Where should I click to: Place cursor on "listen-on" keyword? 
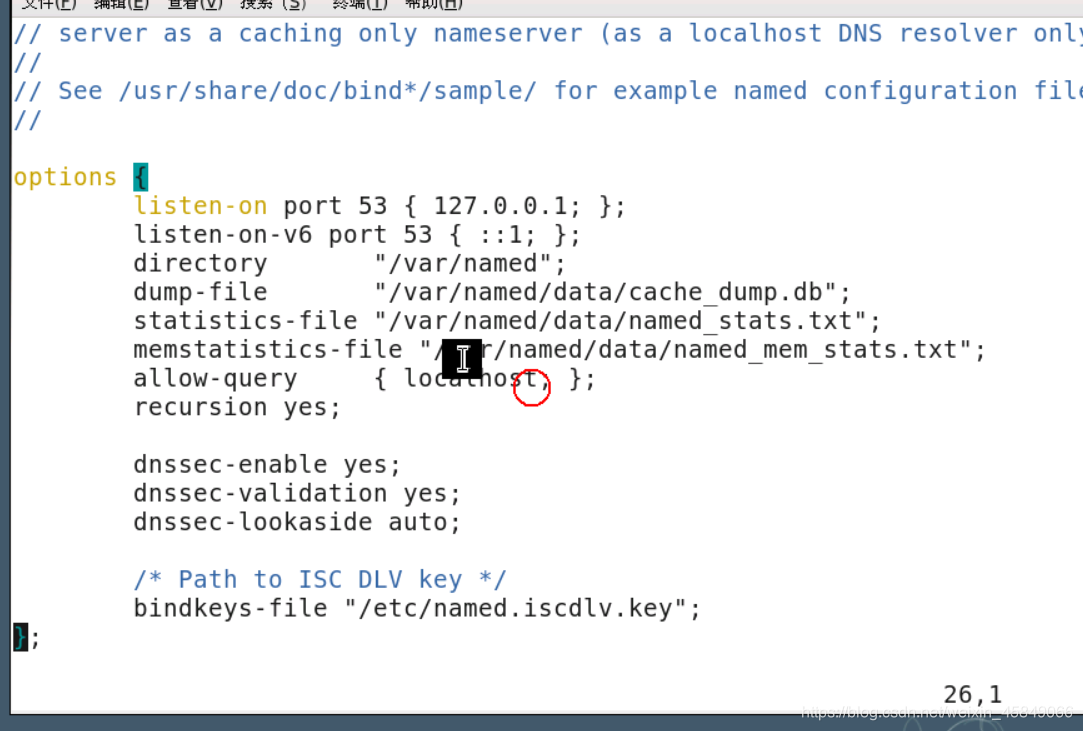point(200,206)
